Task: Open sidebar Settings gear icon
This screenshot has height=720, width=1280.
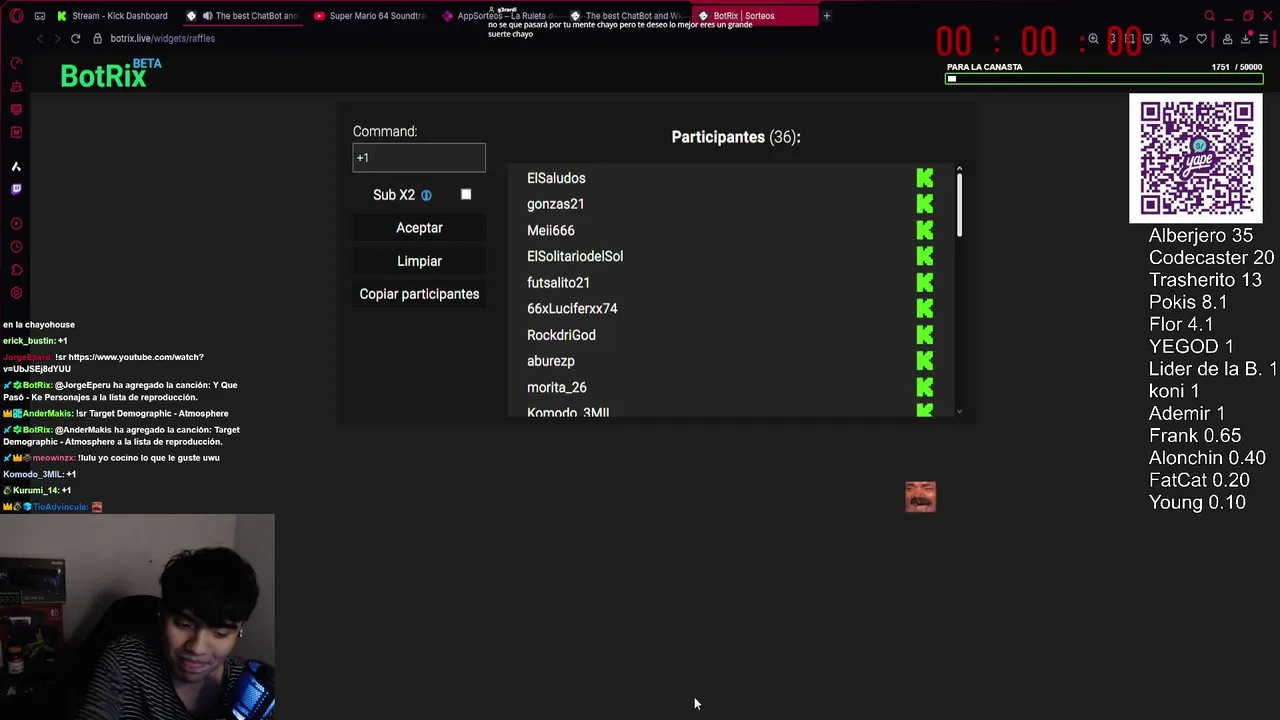Action: pyautogui.click(x=16, y=293)
